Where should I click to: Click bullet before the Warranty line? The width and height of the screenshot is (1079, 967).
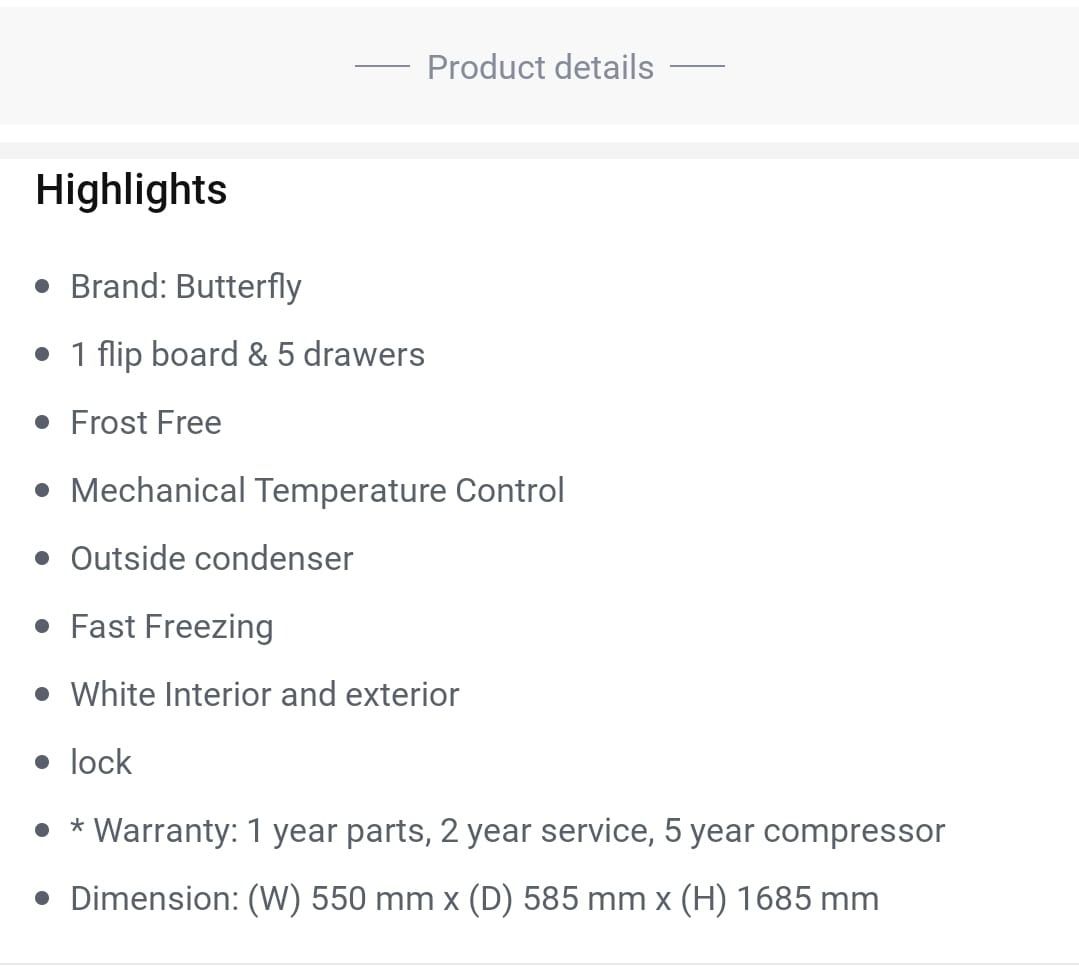pyautogui.click(x=42, y=831)
